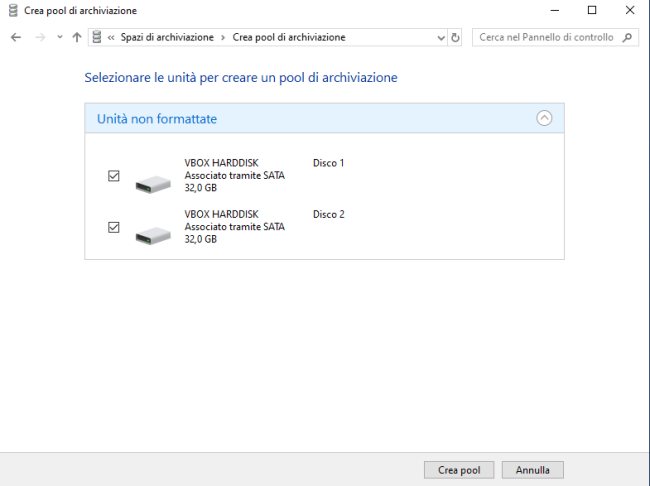
Task: Click the Disco 1 hard drive icon
Action: click(x=153, y=184)
